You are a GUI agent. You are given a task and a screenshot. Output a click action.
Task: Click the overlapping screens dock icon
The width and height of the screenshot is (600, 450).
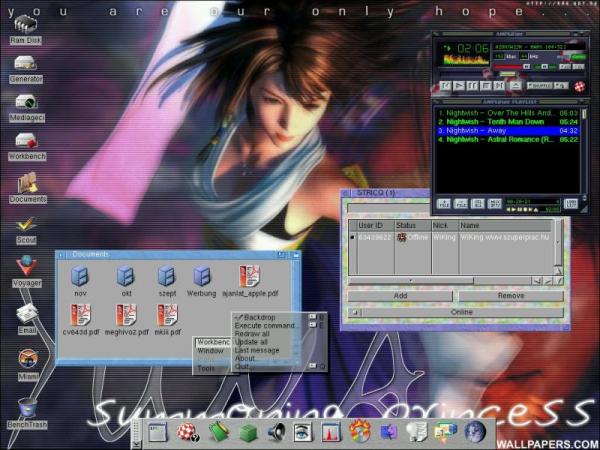(x=445, y=432)
